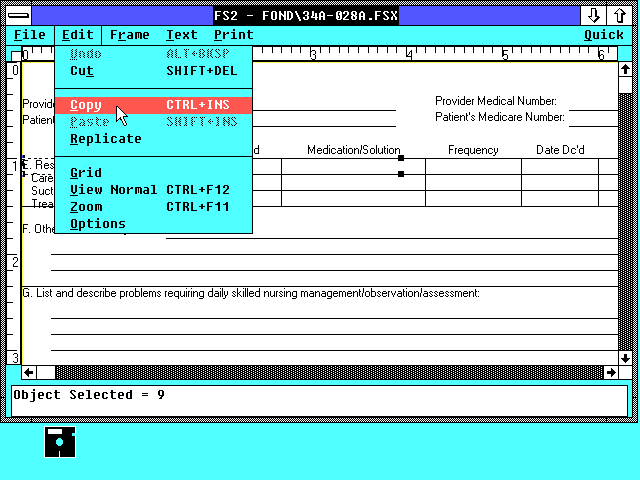Choose Copy in the Edit menu

(x=153, y=105)
